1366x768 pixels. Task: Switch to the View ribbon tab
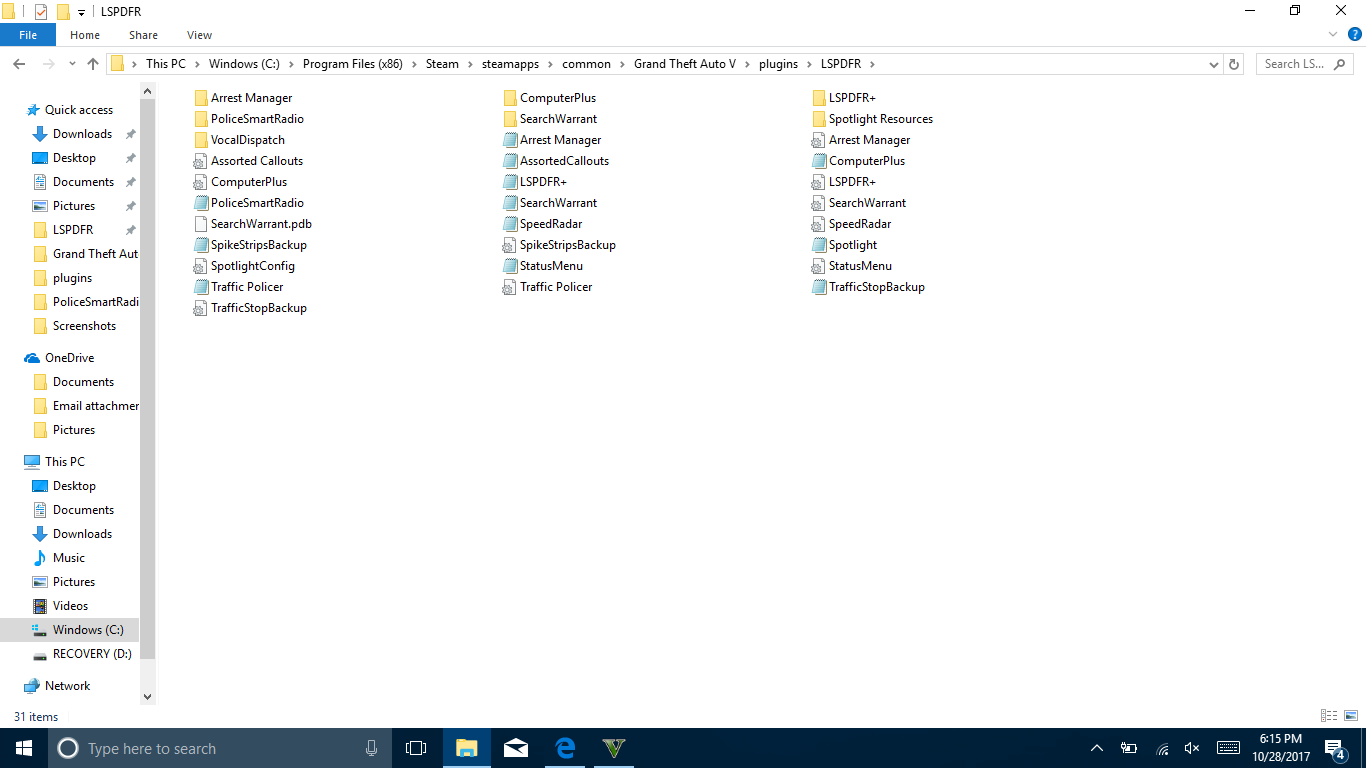tap(200, 35)
